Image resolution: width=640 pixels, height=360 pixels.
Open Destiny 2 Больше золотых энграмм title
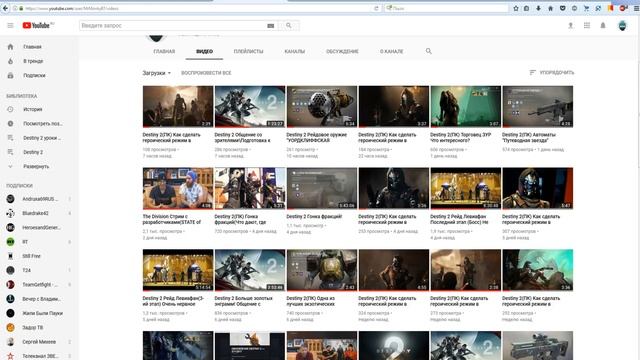[243, 301]
